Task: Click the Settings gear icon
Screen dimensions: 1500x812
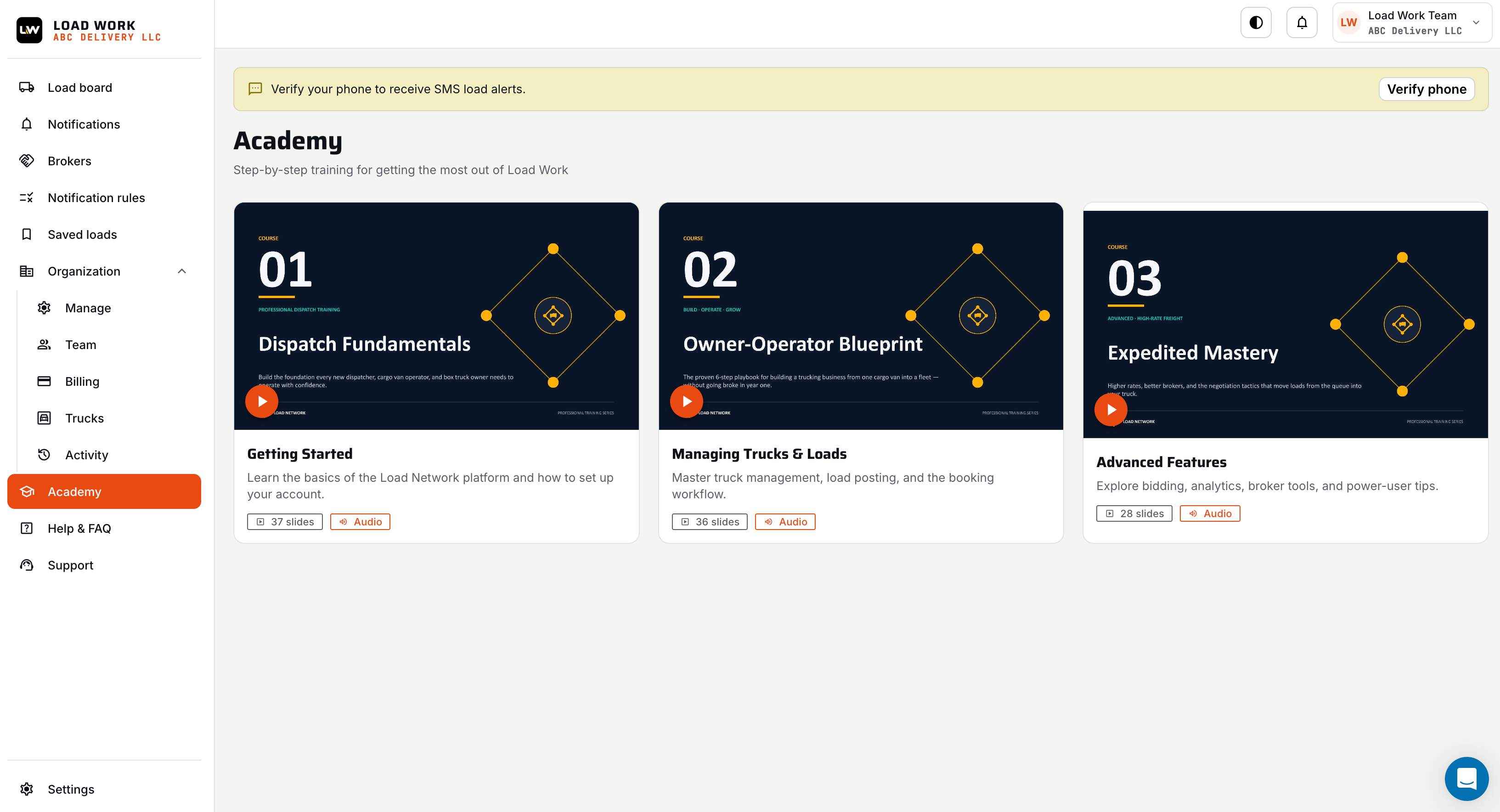Action: [27, 789]
